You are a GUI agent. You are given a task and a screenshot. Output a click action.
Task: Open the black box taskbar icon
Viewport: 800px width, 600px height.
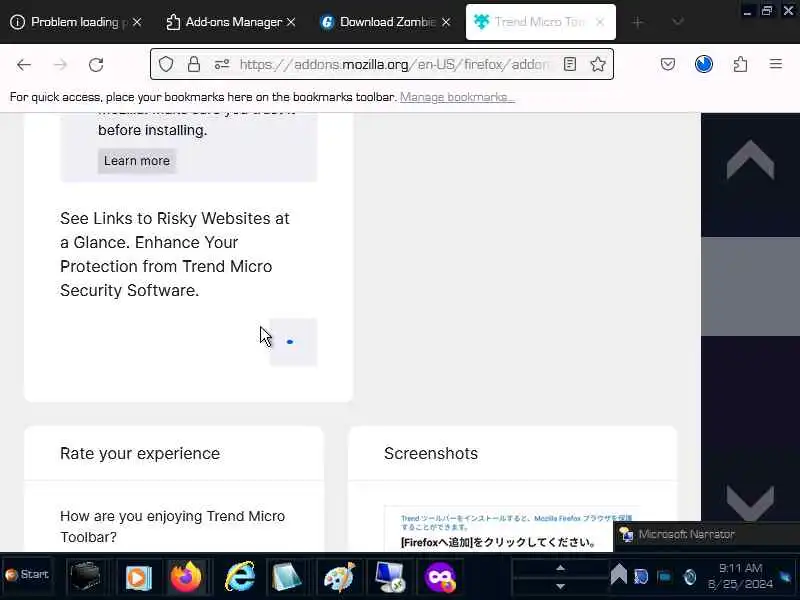coord(85,577)
